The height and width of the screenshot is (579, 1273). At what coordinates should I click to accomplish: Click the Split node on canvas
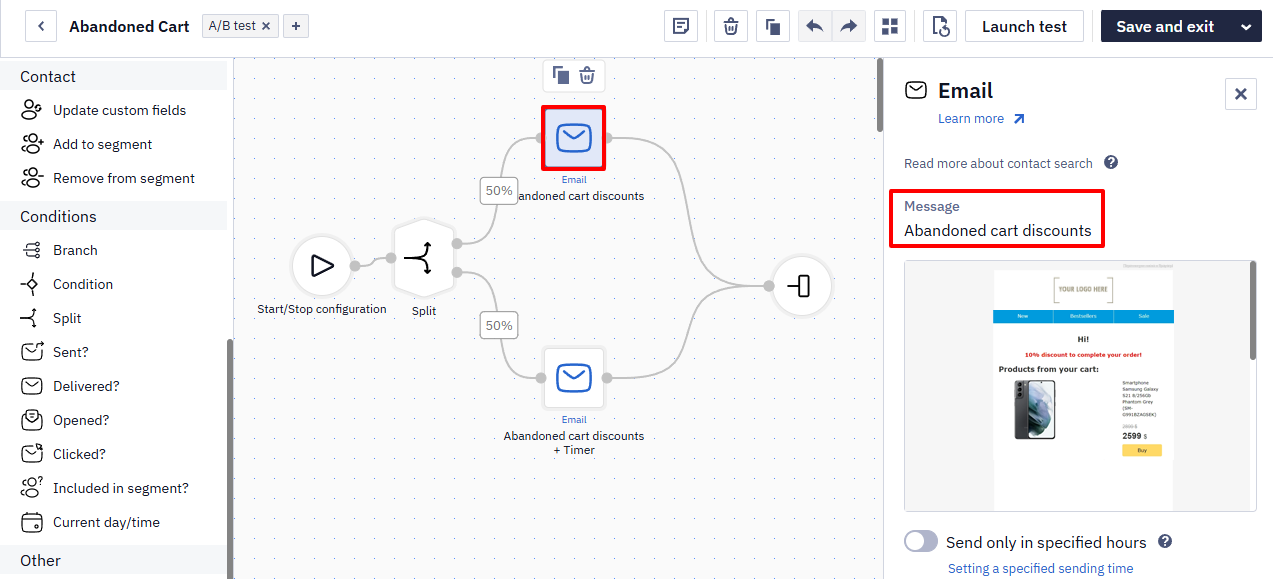pyautogui.click(x=424, y=258)
